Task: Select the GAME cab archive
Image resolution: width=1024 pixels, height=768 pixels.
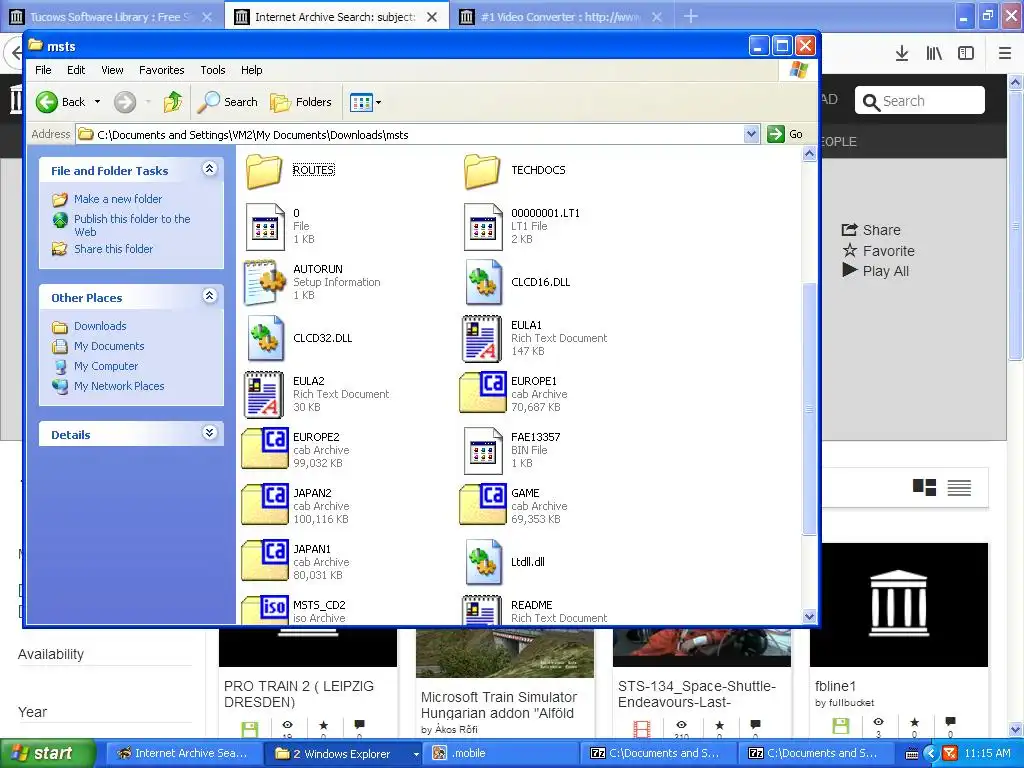Action: click(483, 505)
